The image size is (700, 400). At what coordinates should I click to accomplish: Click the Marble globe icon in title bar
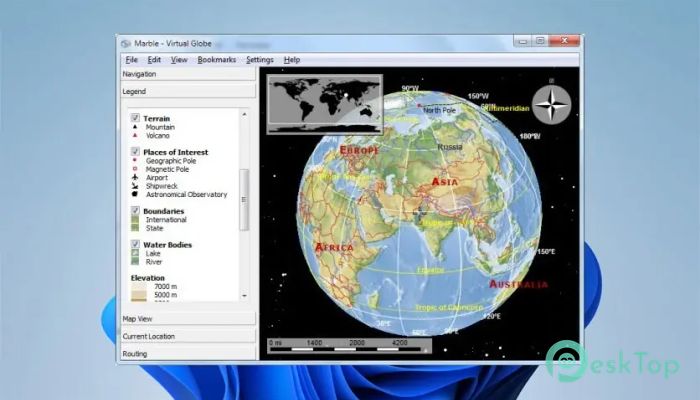pos(126,43)
